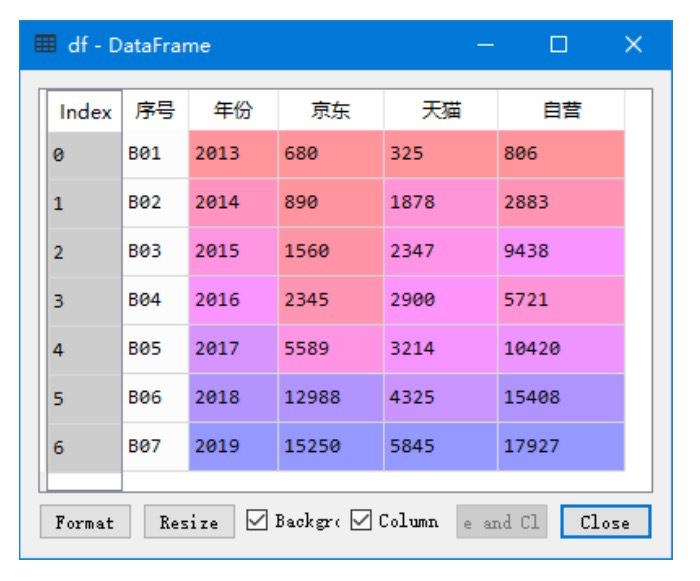Screen dimensions: 700x581
Task: Click 自营 cell 5721
Action: coord(561,300)
